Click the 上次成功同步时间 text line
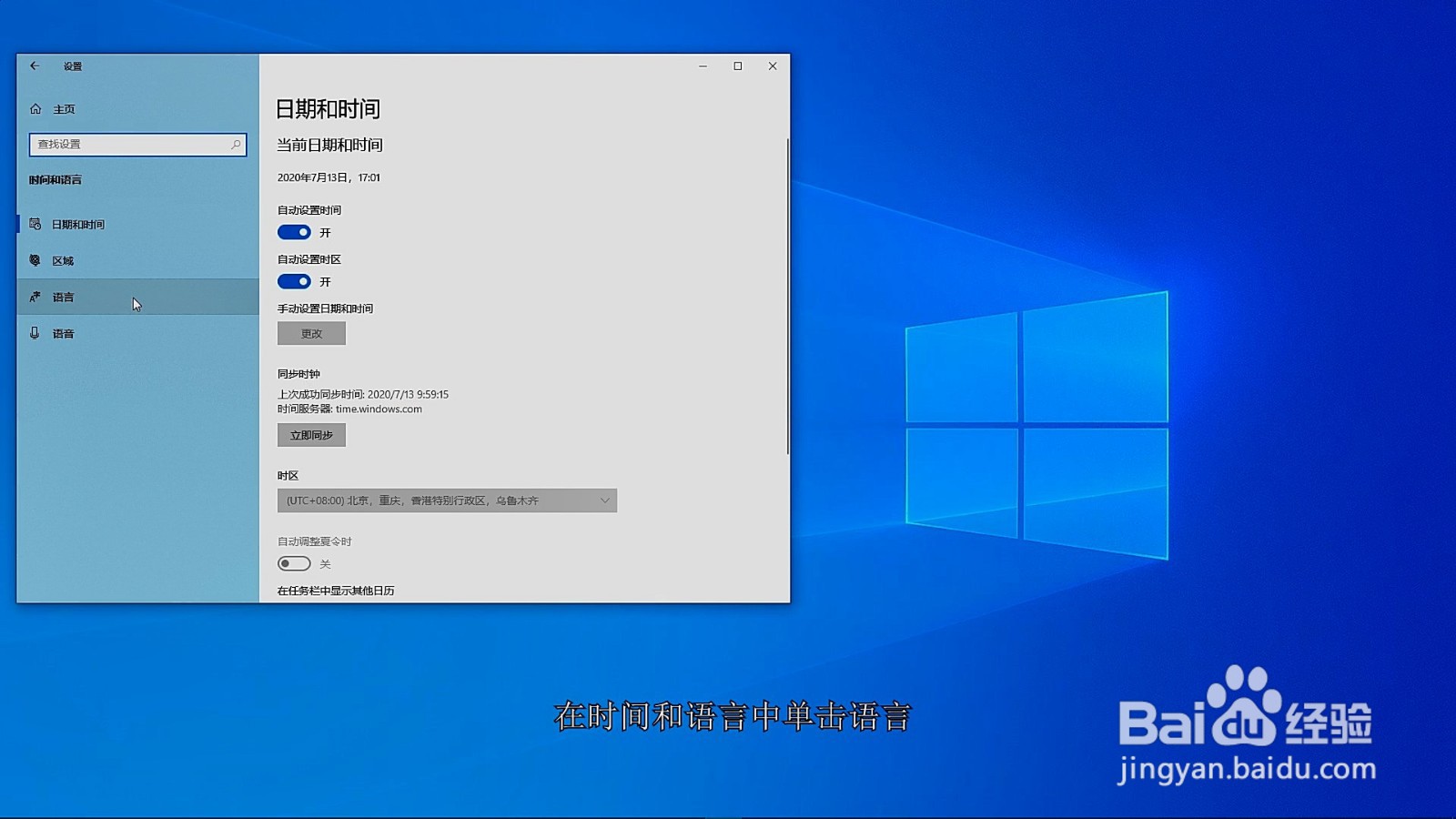The height and width of the screenshot is (819, 1456). pyautogui.click(x=363, y=394)
